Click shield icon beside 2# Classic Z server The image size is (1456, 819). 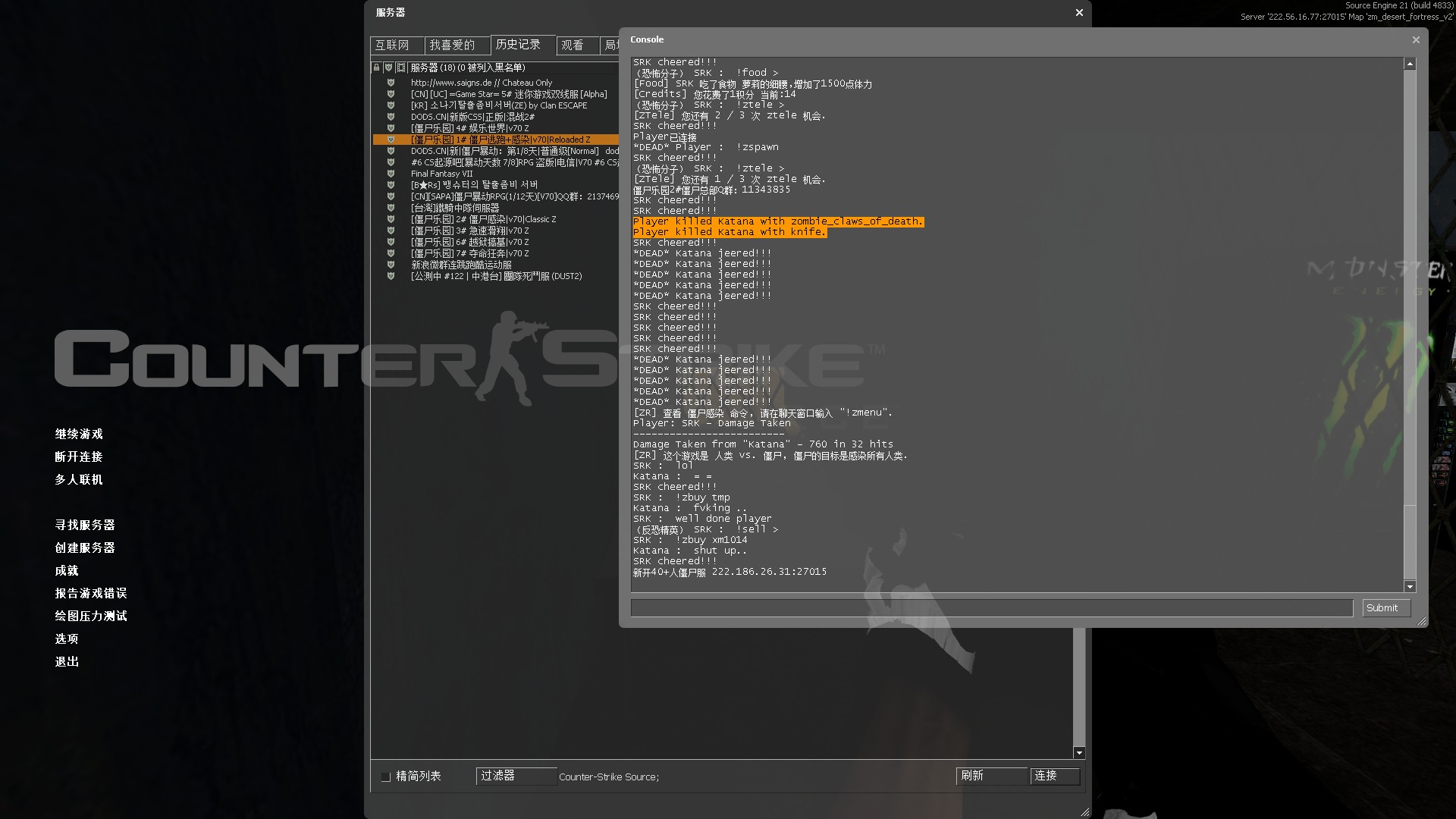[x=391, y=219]
